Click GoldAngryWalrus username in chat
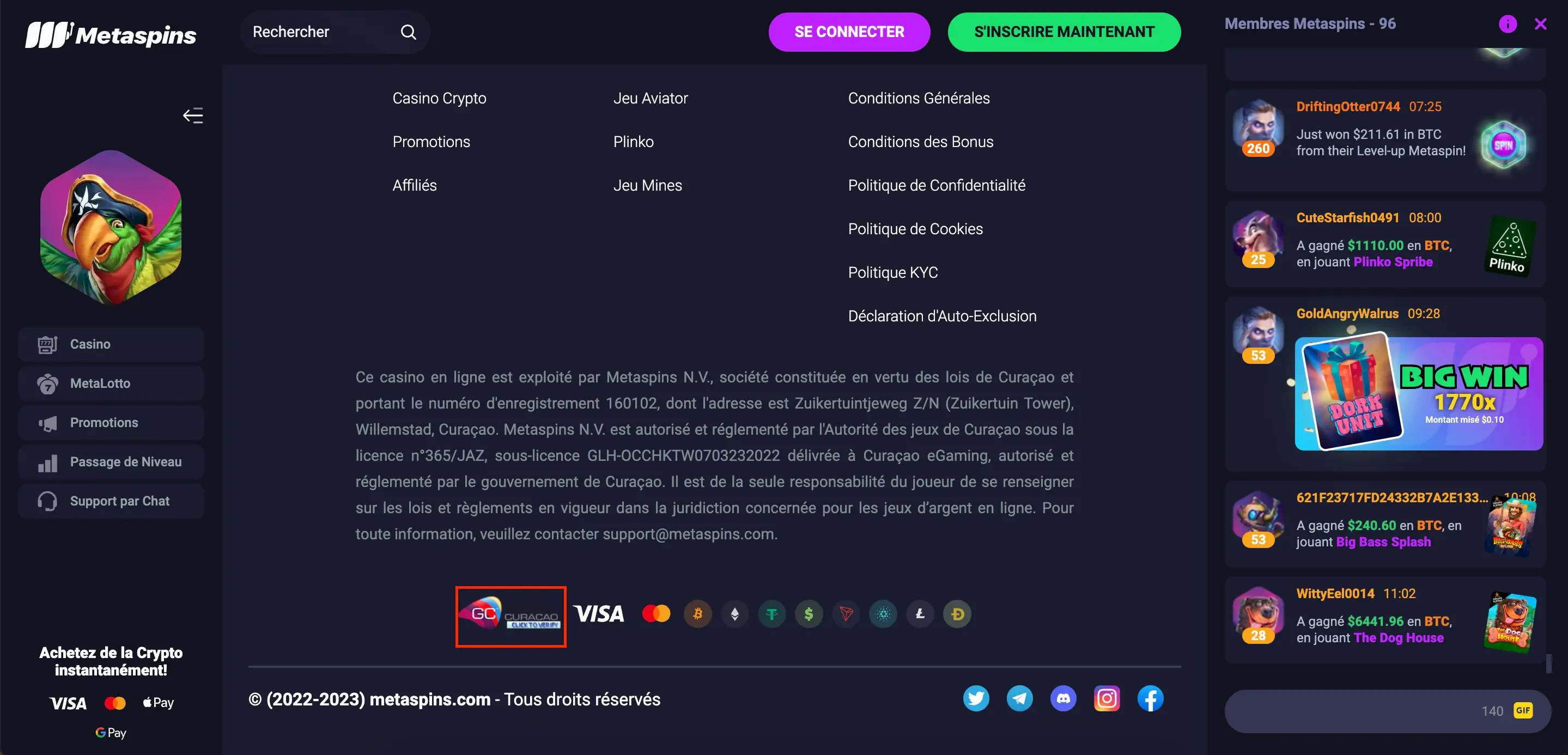 pyautogui.click(x=1347, y=314)
